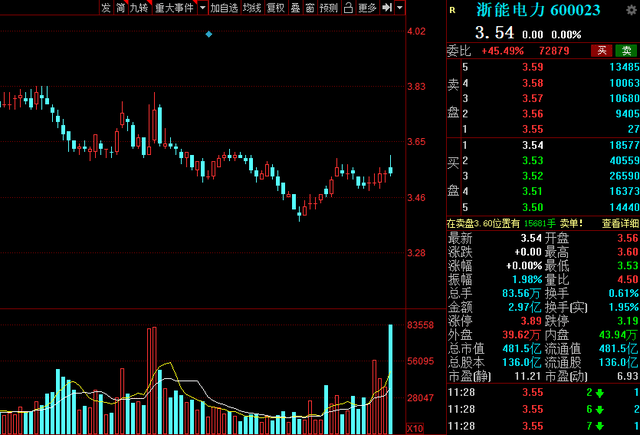The width and height of the screenshot is (640, 435).
Task: Click the lock icon in the chart toolbar
Action: (x=347, y=8)
